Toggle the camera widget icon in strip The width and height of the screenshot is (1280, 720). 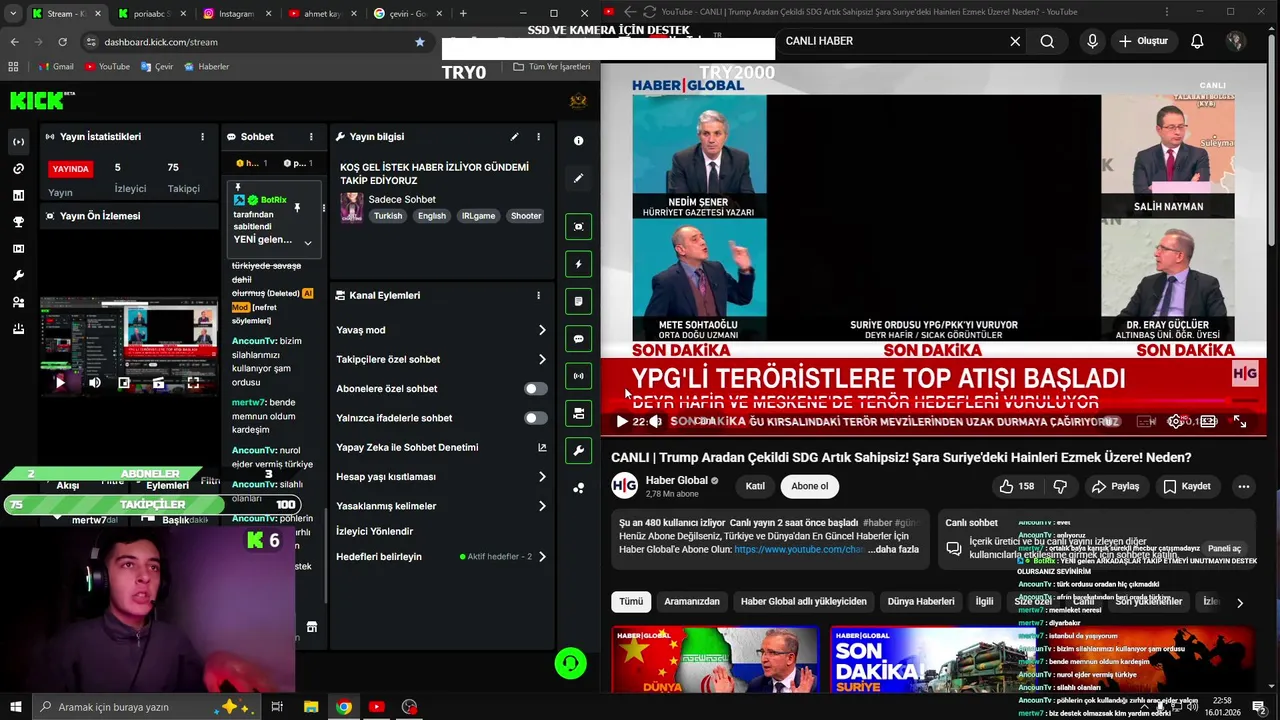[x=578, y=414]
